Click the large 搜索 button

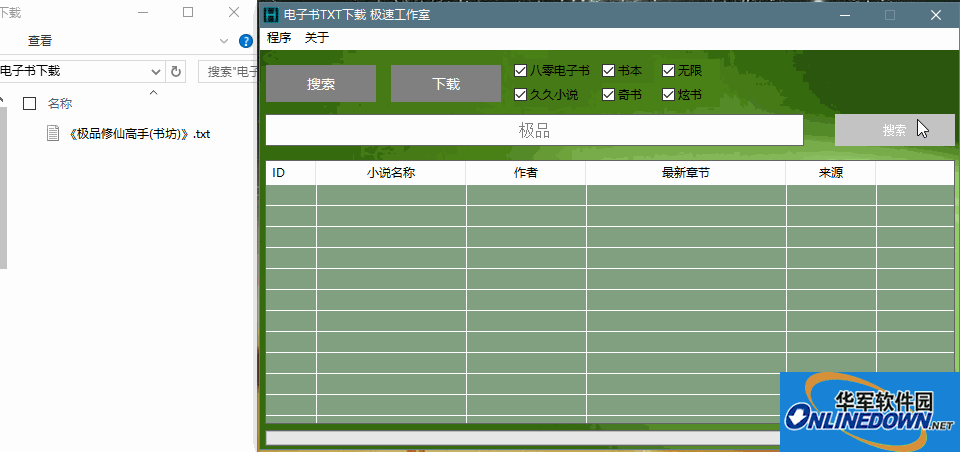pos(321,84)
